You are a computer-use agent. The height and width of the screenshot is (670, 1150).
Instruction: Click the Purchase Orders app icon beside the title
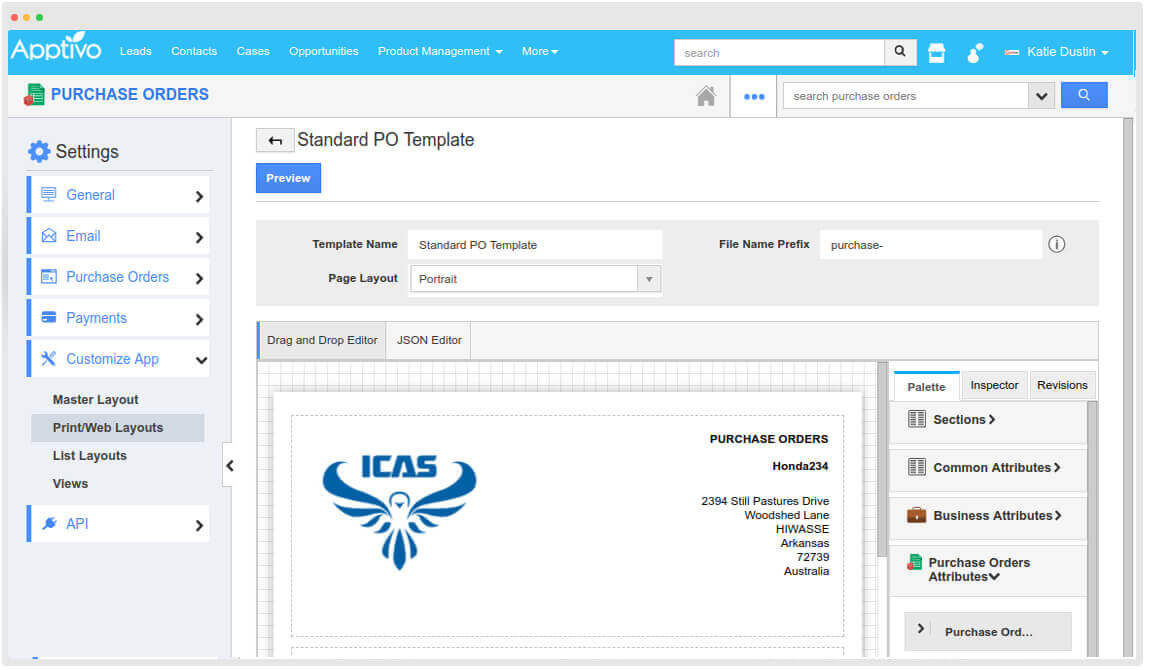pos(35,94)
